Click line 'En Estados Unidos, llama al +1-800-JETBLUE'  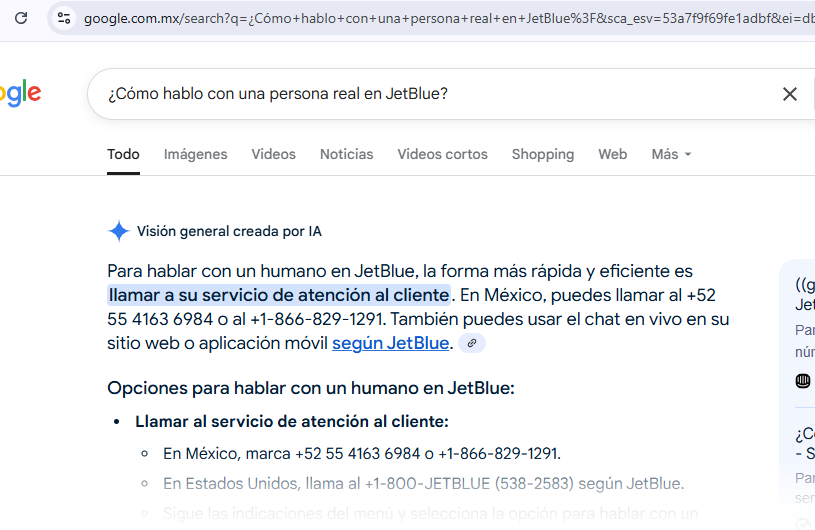(x=423, y=484)
